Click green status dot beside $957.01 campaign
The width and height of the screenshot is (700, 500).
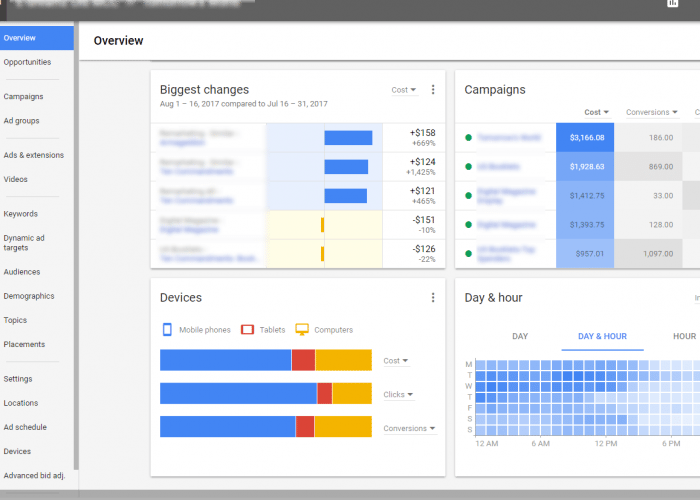468,254
